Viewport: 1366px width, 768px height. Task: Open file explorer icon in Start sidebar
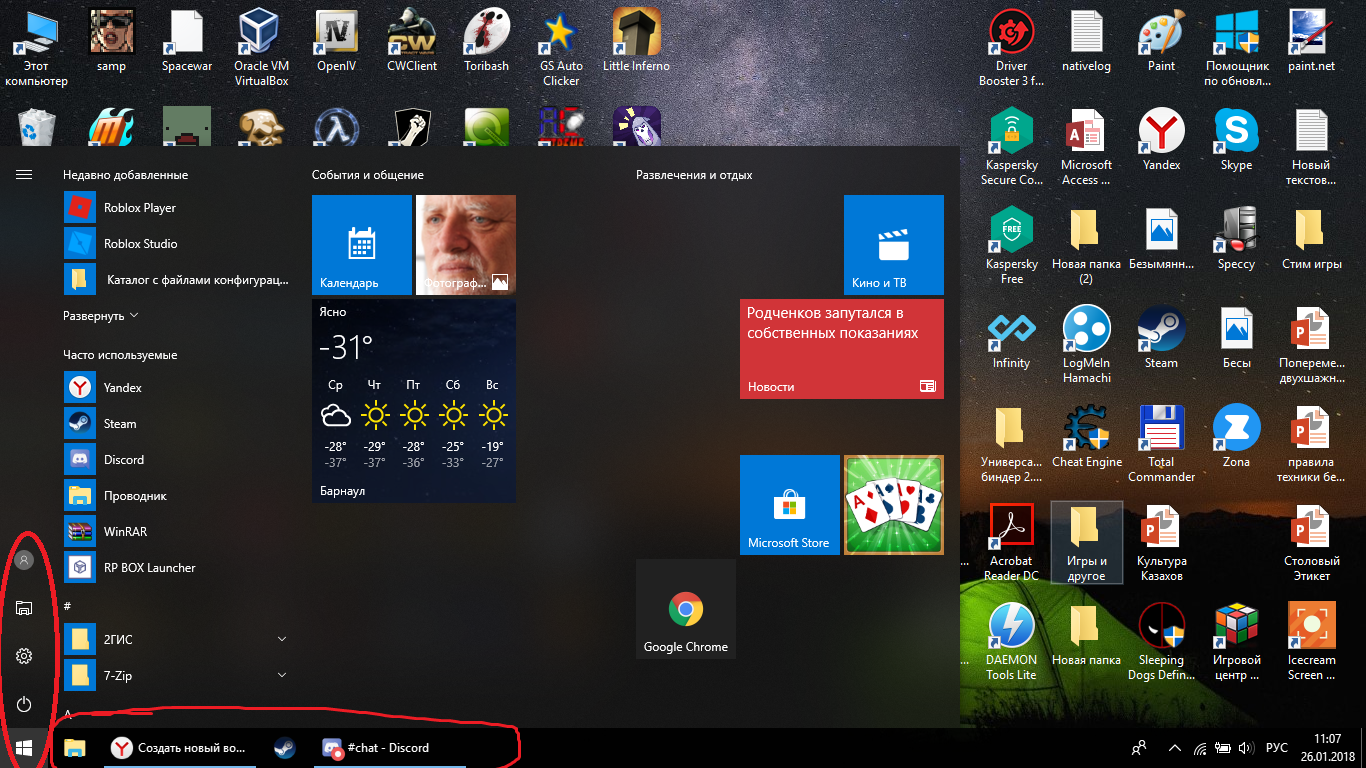click(24, 608)
